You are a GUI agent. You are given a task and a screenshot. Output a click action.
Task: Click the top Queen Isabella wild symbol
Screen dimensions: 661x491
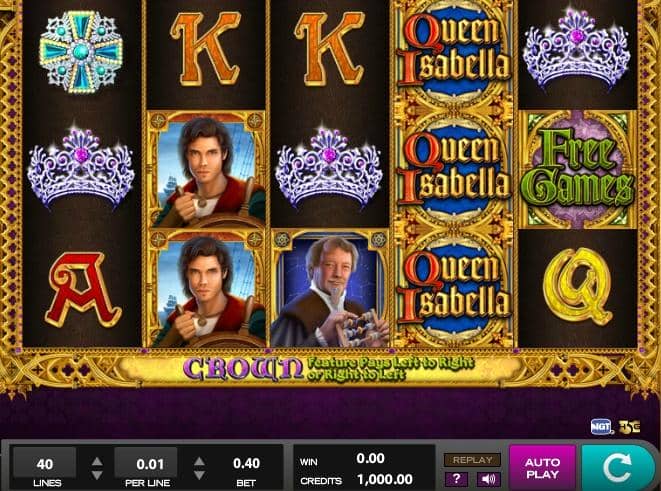point(454,53)
